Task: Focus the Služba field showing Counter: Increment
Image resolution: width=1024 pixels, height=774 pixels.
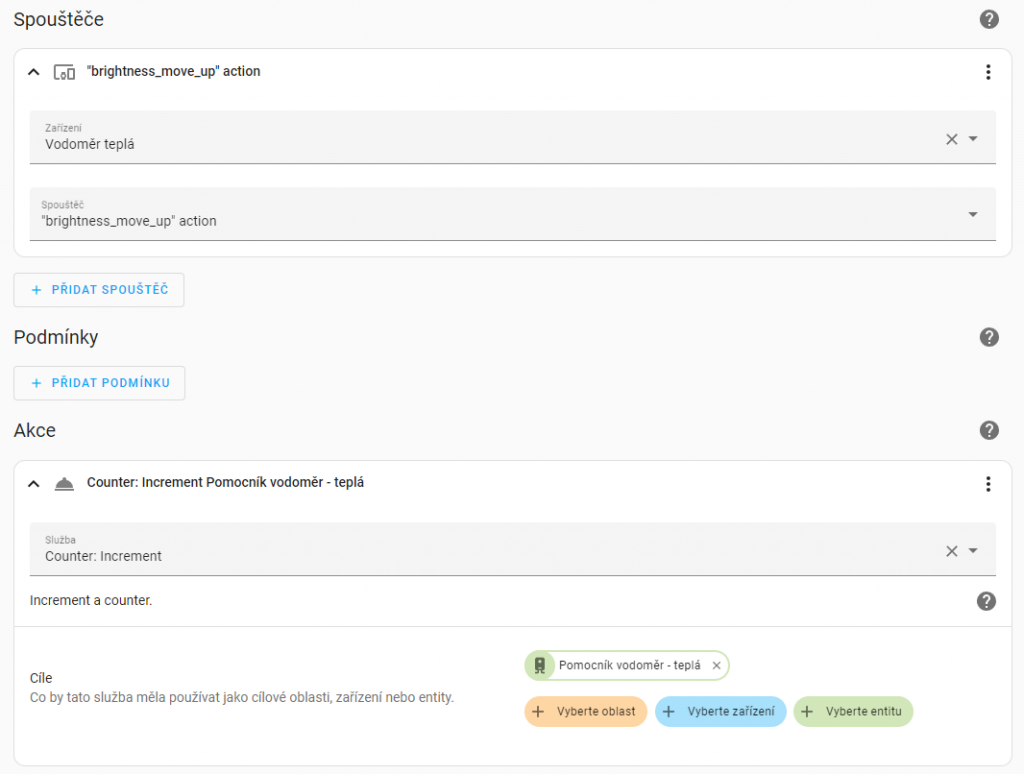Action: coord(513,549)
